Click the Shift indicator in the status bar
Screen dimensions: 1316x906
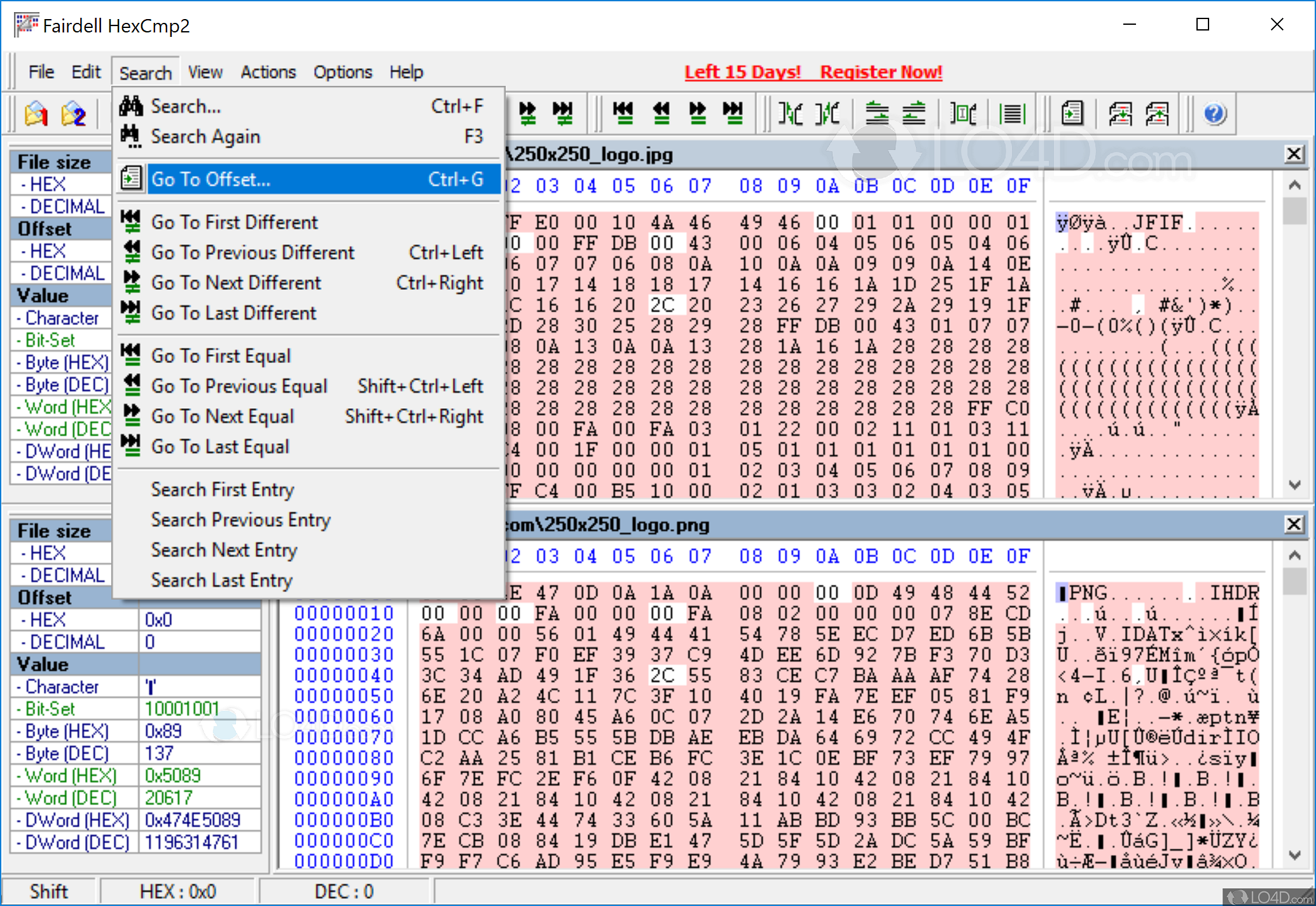point(48,890)
